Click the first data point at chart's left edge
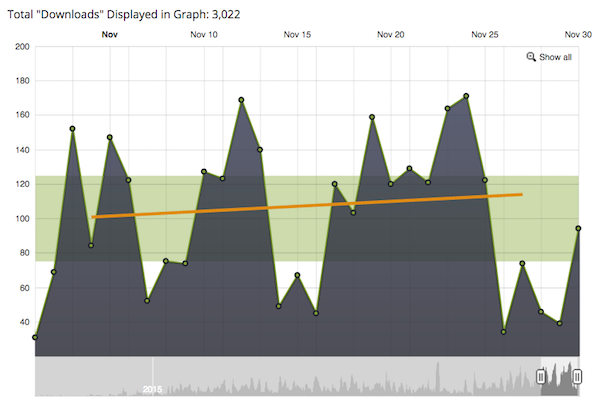Screen dimensions: 600x405 (35, 337)
